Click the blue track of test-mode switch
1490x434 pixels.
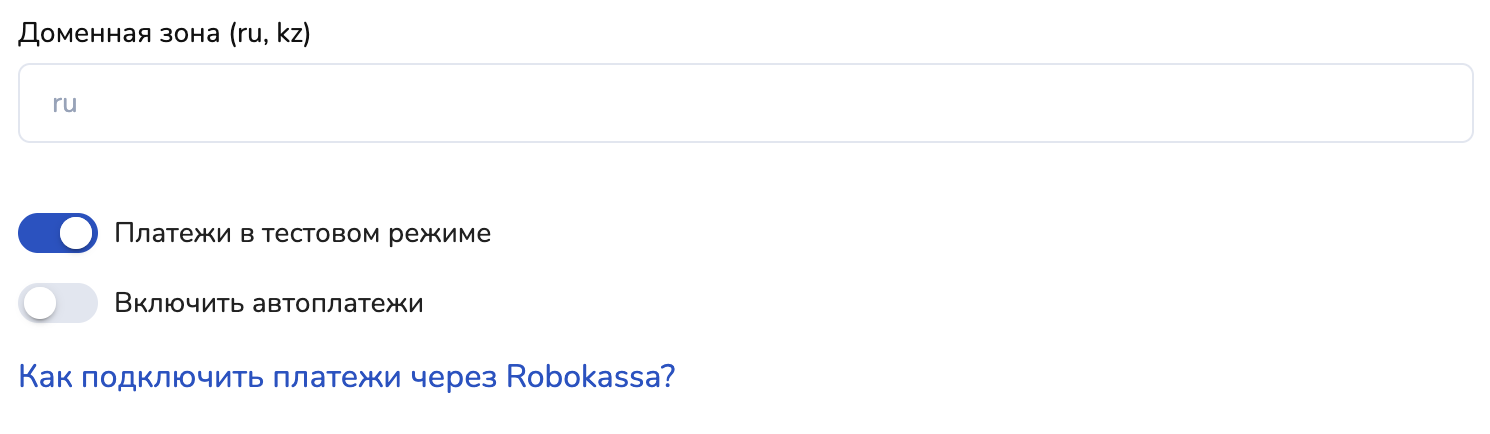(38, 234)
